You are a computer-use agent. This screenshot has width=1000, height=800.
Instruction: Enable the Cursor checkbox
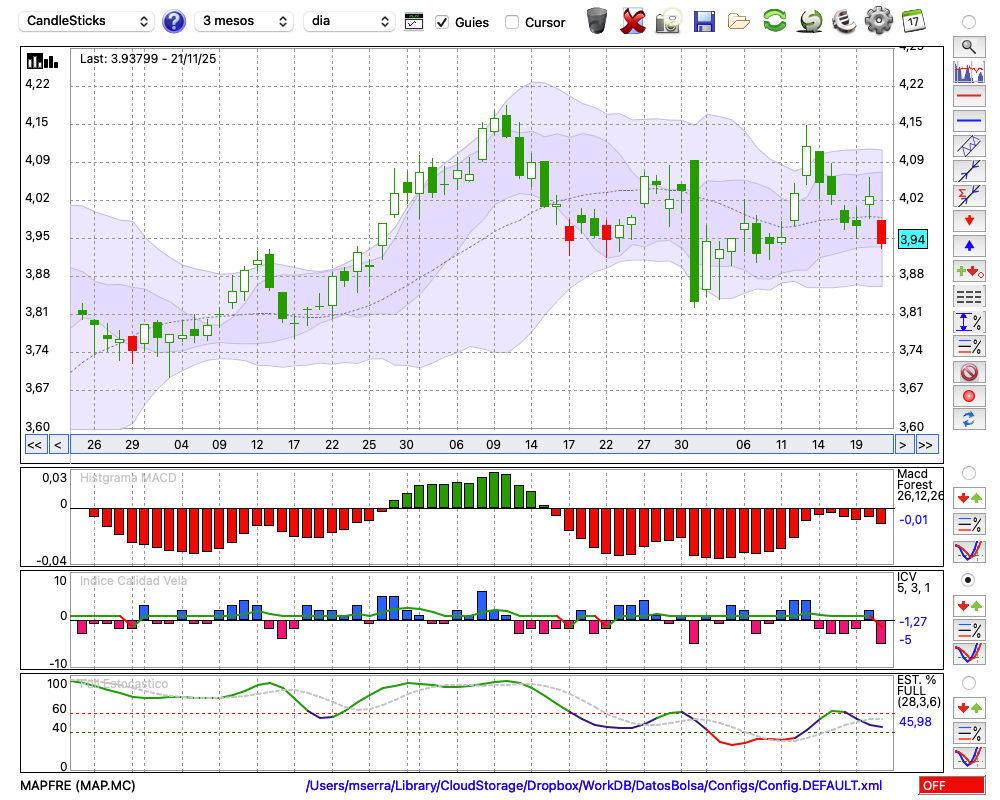[x=512, y=22]
